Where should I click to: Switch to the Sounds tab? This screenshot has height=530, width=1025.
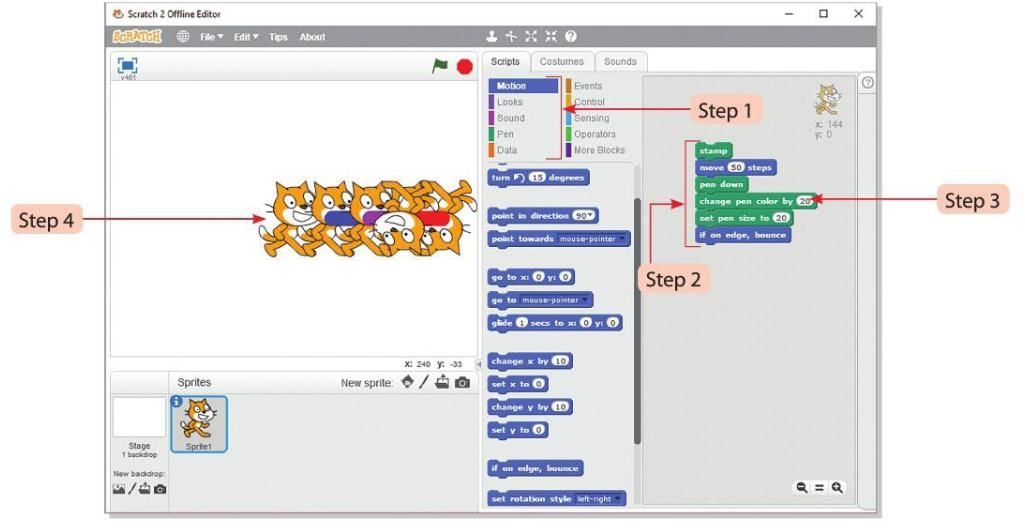click(x=620, y=62)
